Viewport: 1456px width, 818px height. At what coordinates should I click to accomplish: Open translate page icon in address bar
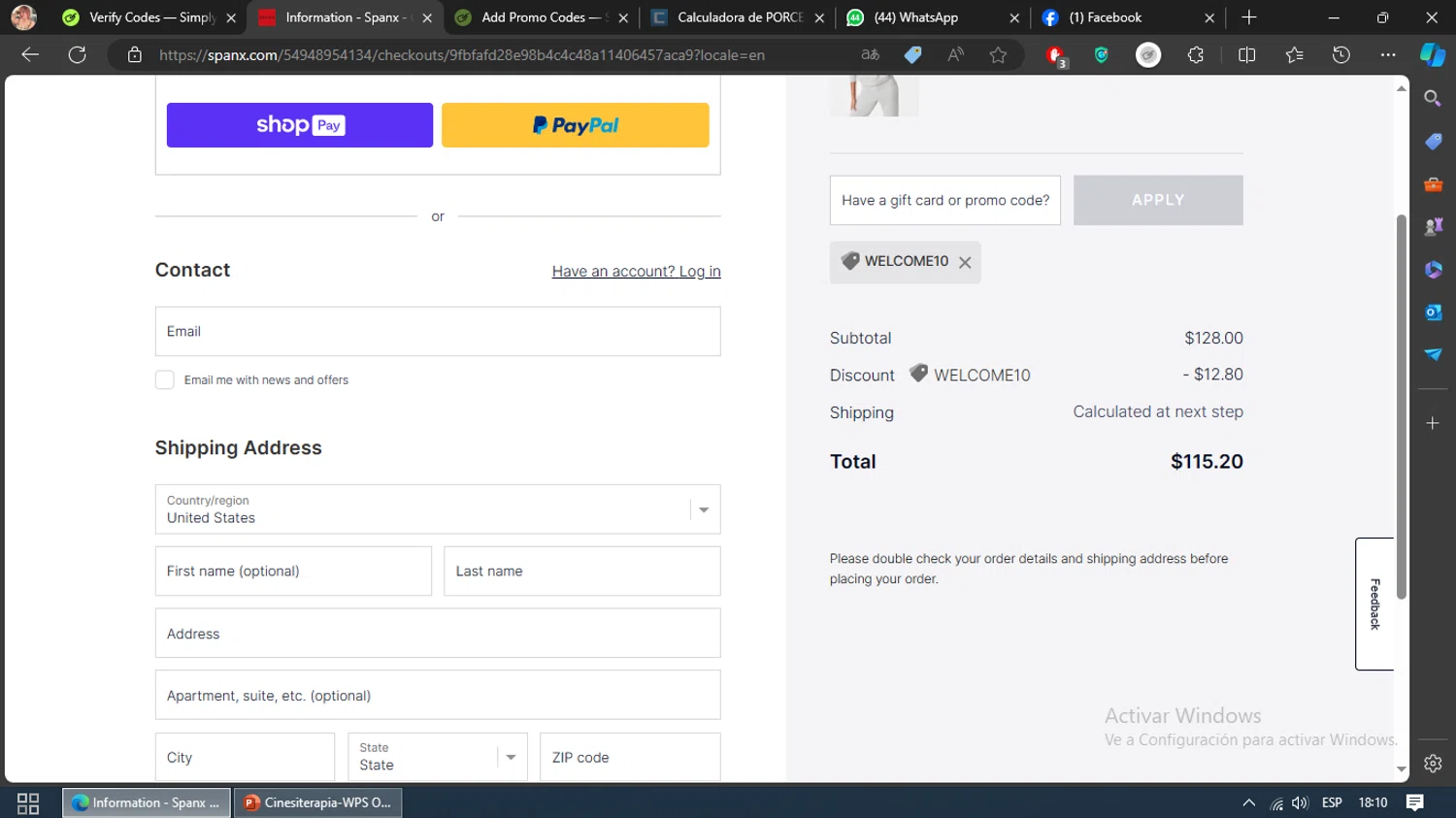pos(871,55)
